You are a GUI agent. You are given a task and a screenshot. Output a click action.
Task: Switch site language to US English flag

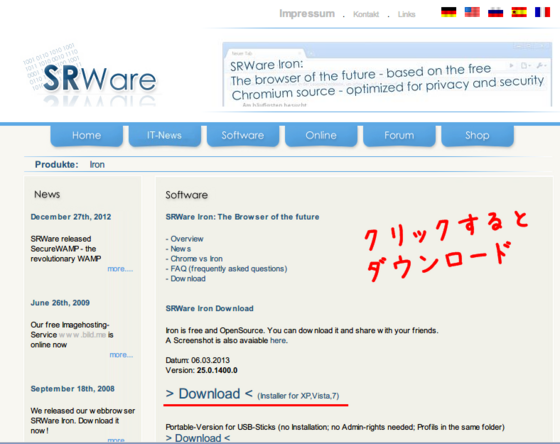tap(472, 12)
